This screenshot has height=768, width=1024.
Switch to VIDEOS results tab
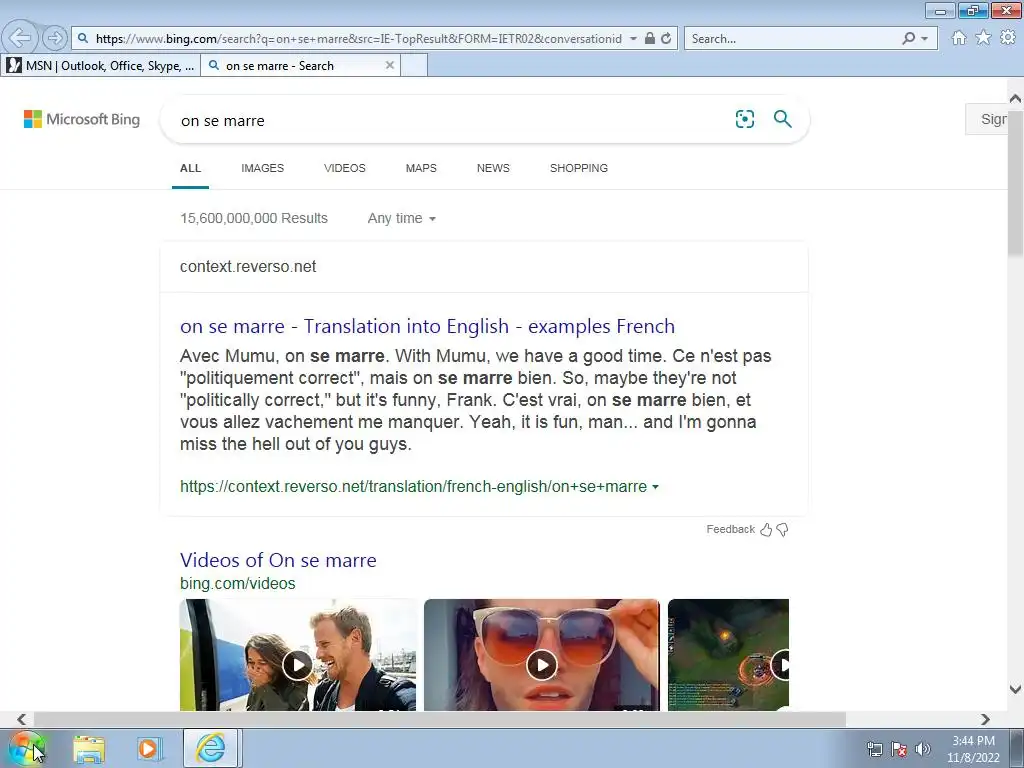[345, 168]
